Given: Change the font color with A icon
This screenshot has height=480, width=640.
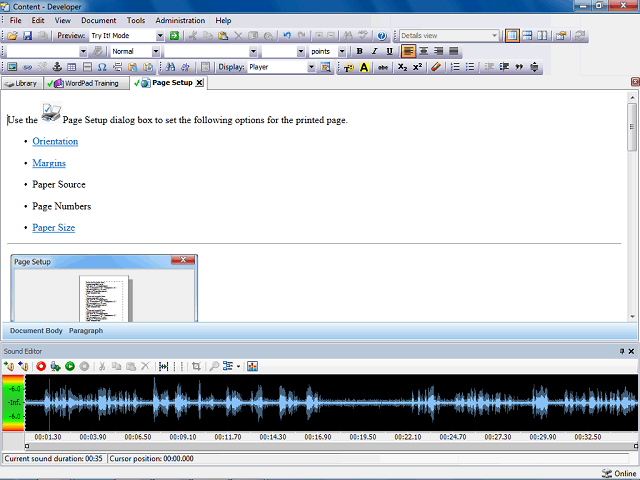Looking at the screenshot, I should tap(364, 67).
